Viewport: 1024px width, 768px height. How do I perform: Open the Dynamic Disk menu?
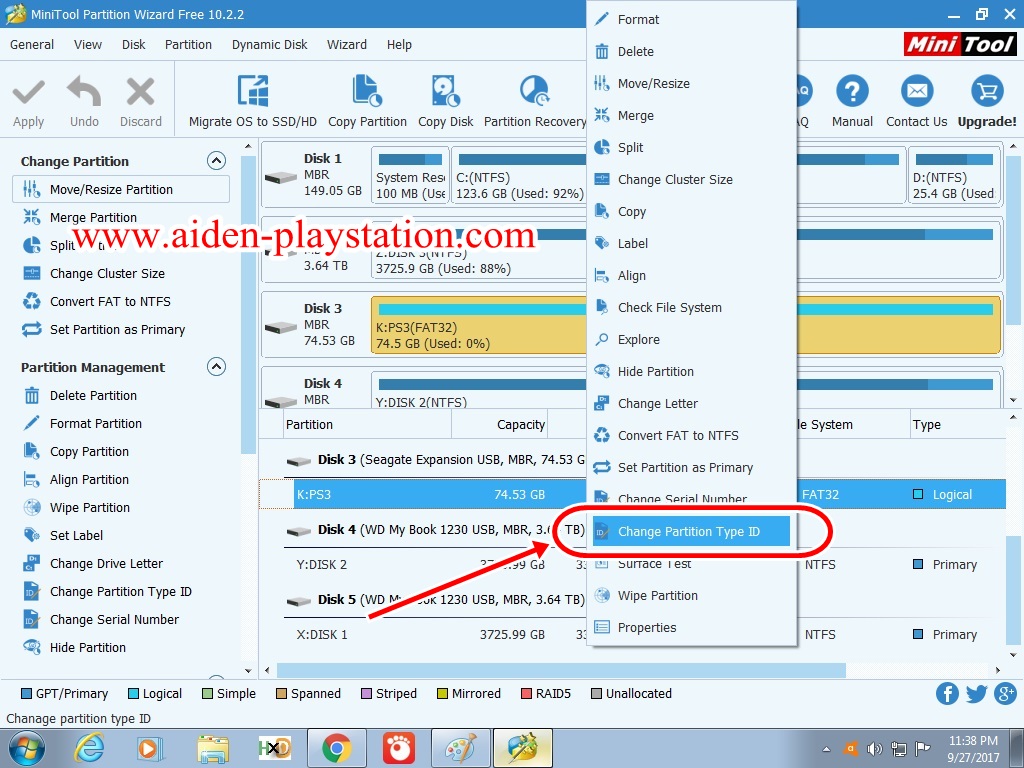(x=270, y=44)
